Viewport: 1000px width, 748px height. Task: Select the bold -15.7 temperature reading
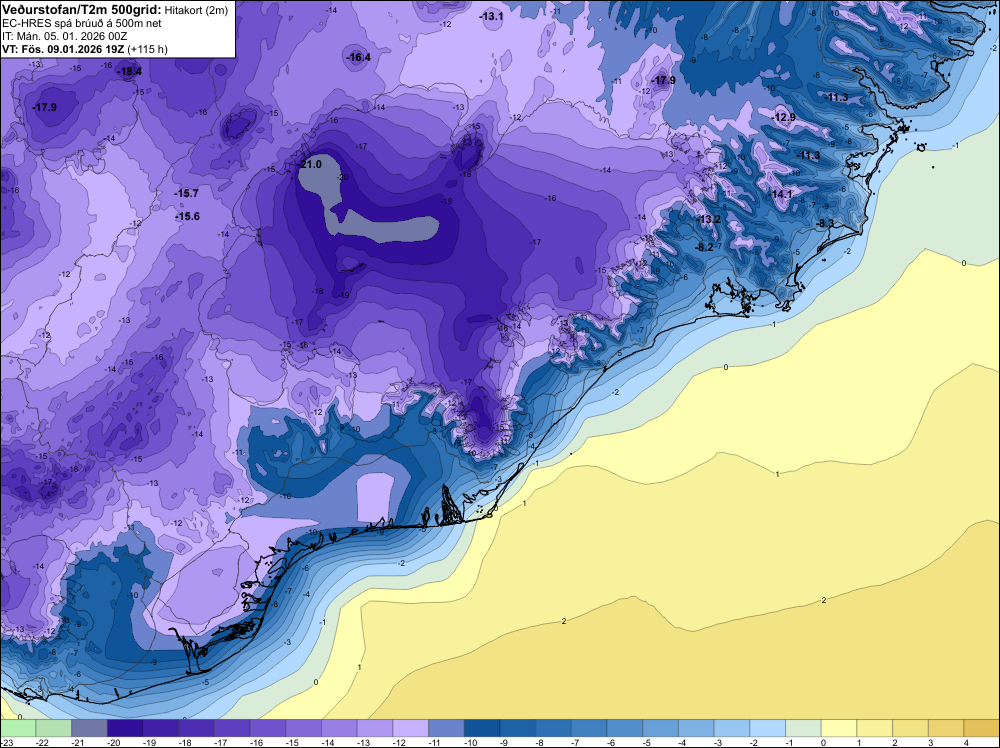click(x=187, y=193)
